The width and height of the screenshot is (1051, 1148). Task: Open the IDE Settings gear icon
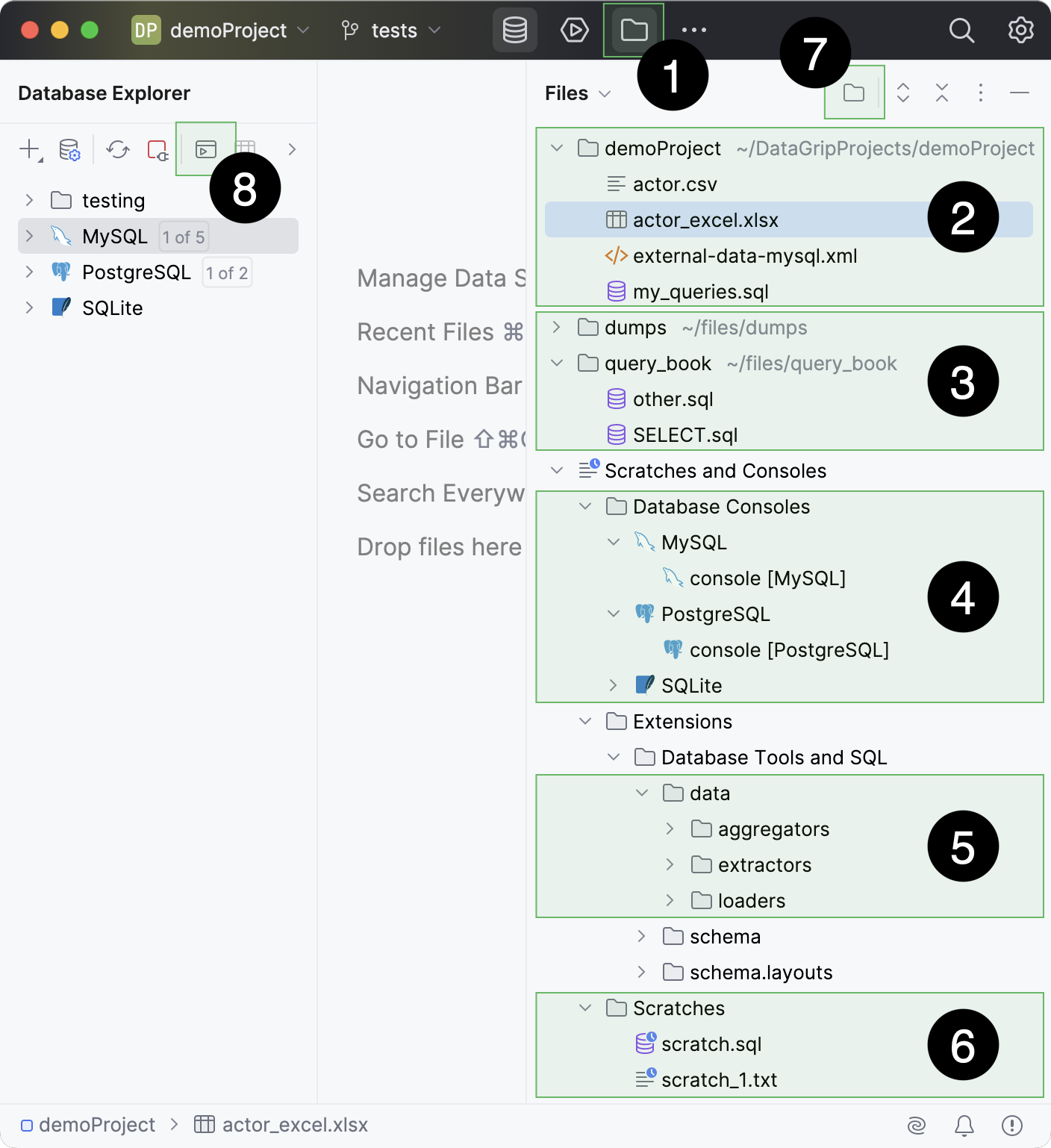[x=1020, y=31]
